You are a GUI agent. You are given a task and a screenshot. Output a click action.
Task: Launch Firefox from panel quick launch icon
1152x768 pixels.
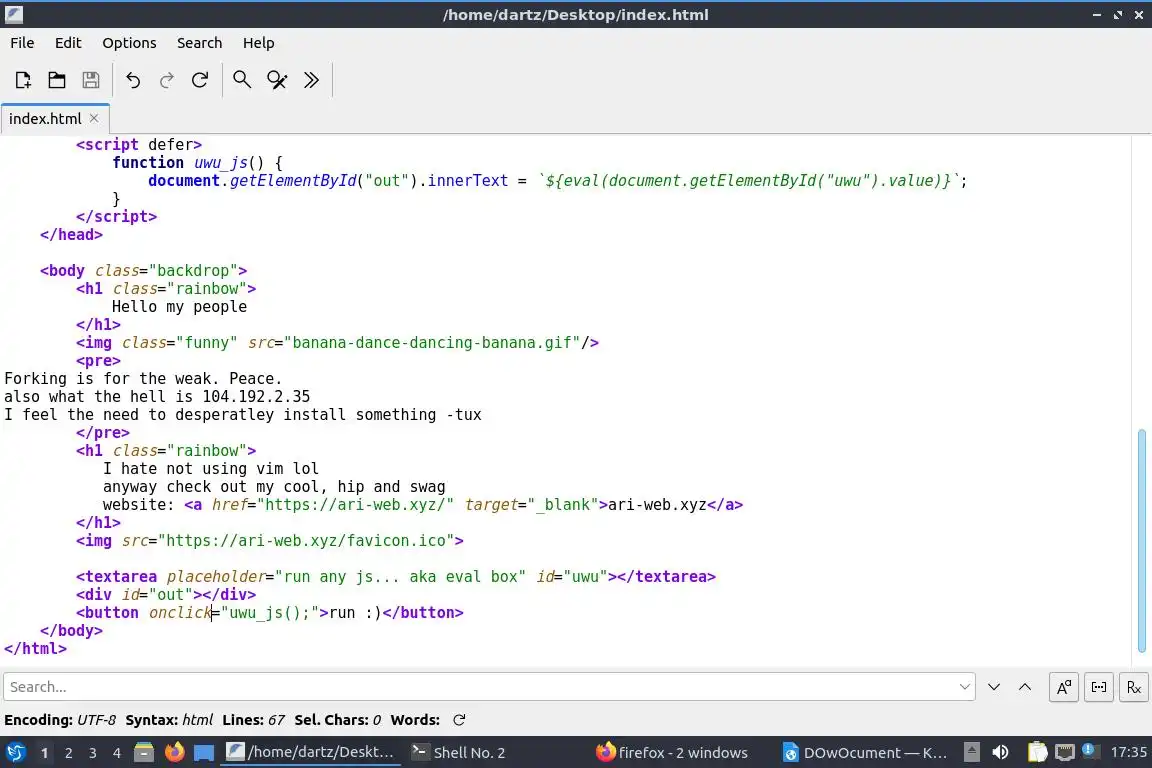pos(174,752)
